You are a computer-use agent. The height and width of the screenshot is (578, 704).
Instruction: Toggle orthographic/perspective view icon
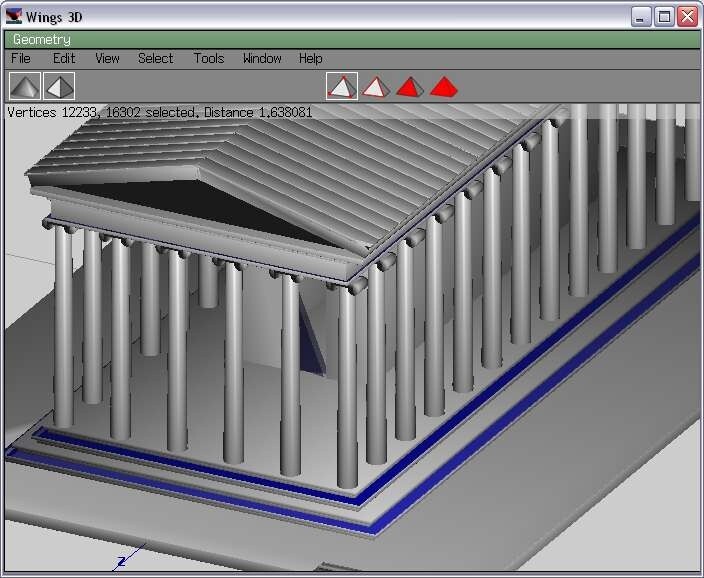coord(60,87)
